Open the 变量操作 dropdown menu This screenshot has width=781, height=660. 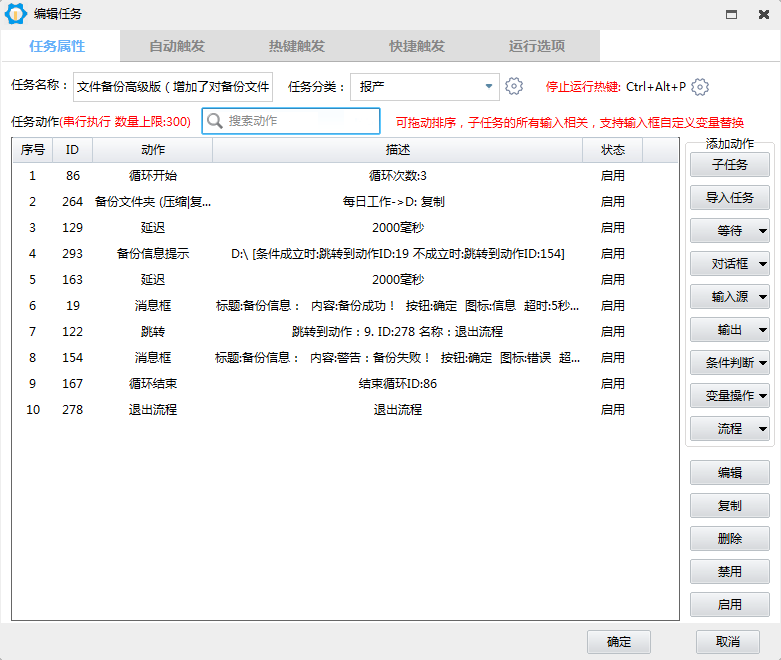[x=763, y=396]
